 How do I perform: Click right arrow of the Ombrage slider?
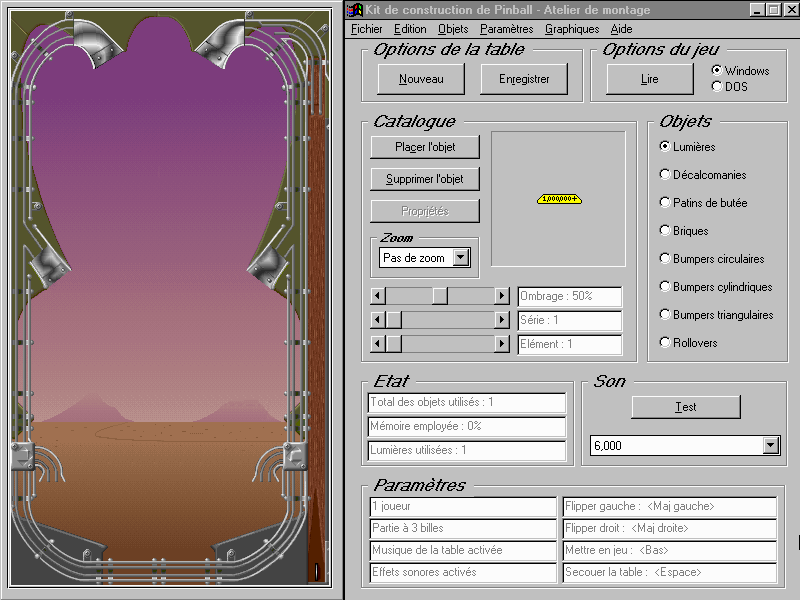(502, 296)
